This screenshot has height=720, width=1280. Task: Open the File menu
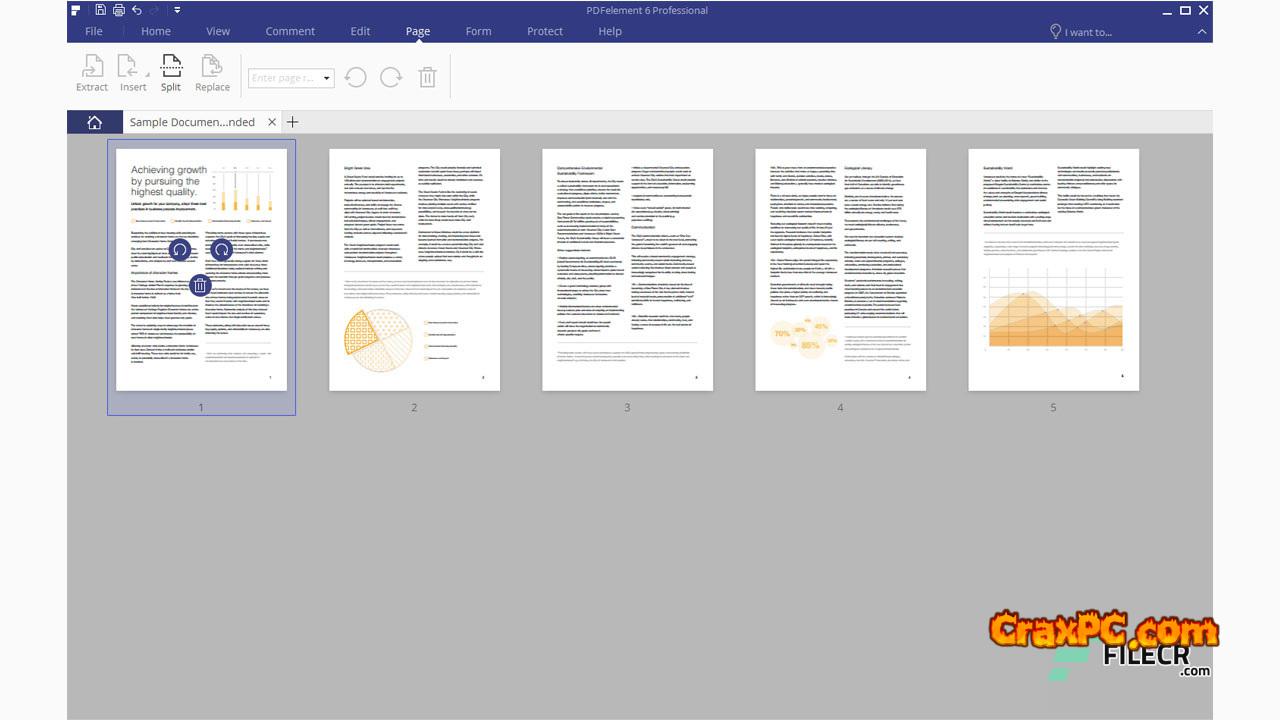[x=94, y=31]
